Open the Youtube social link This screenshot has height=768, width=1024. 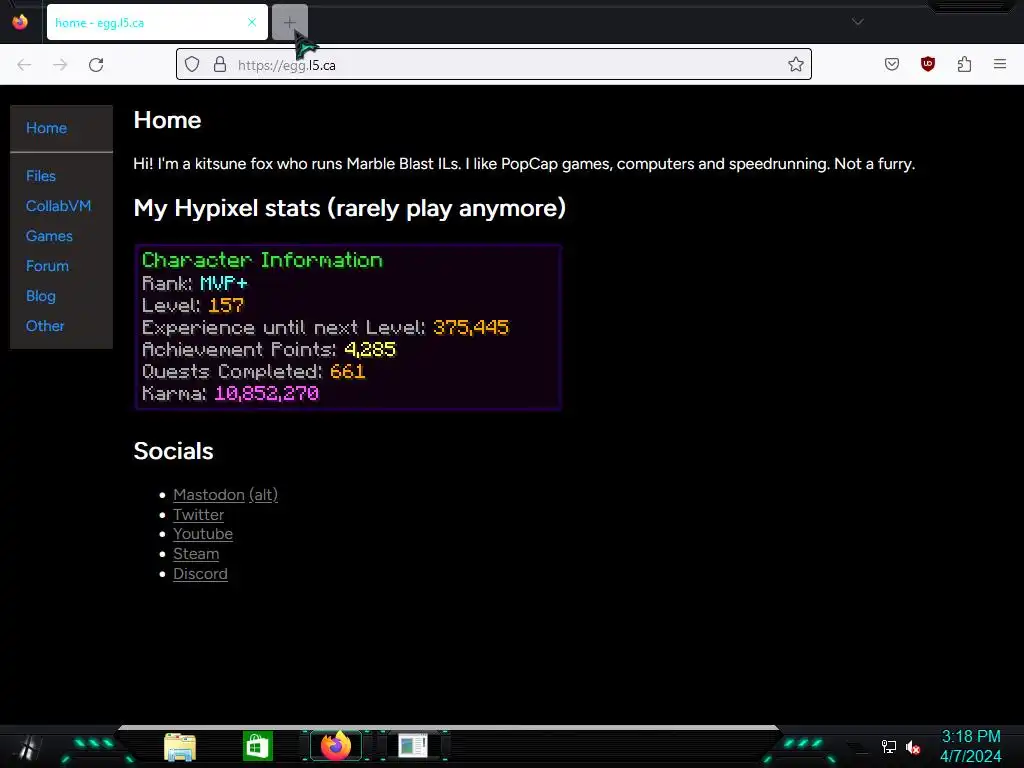(x=203, y=534)
